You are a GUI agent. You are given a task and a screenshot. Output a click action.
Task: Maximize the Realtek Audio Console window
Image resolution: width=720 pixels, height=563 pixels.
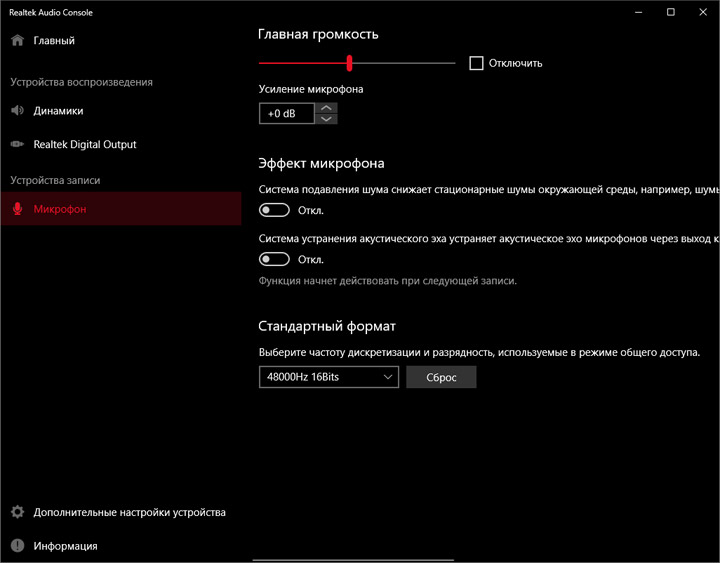[671, 12]
